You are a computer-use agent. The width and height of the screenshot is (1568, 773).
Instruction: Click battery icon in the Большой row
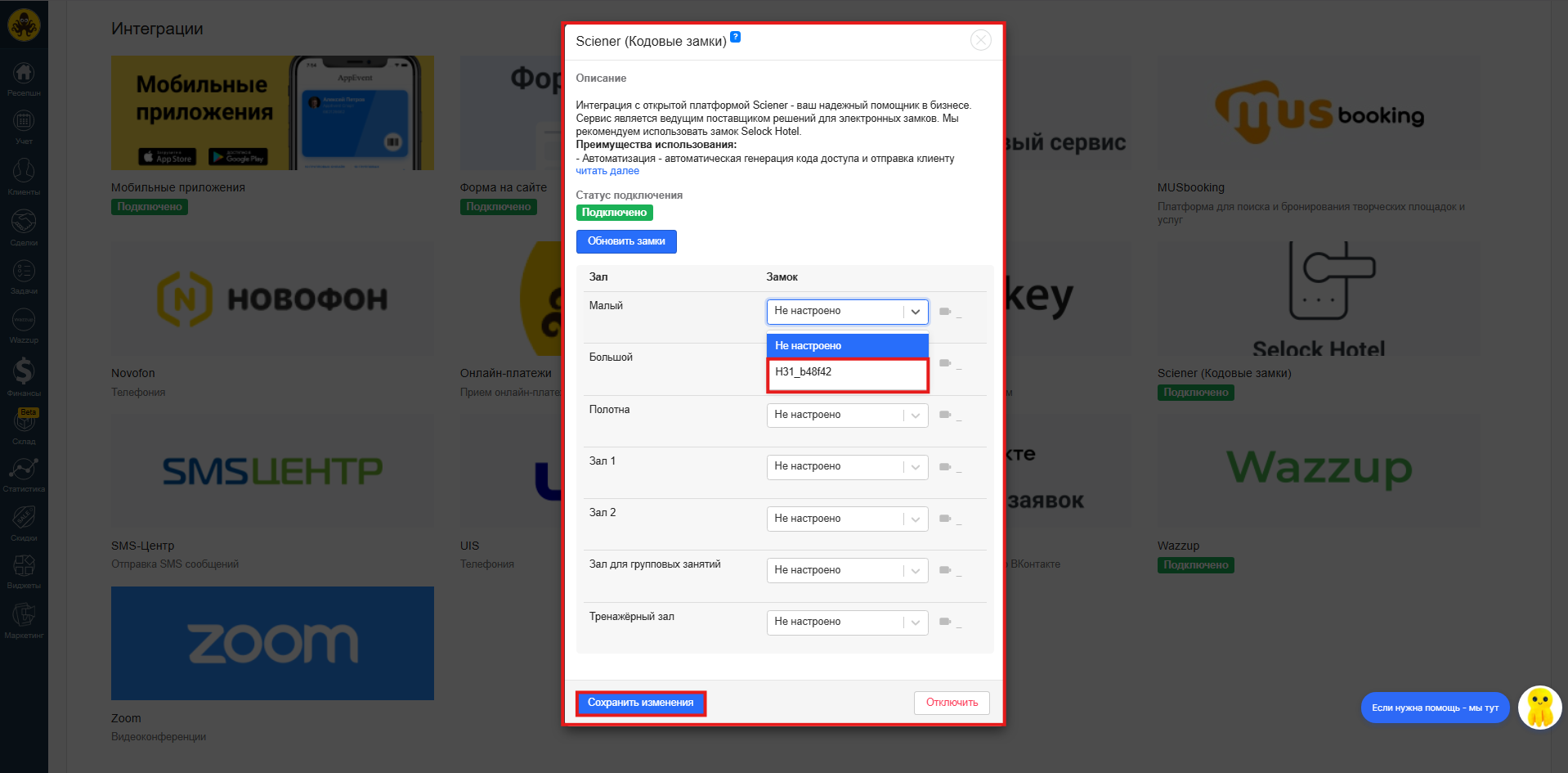[945, 363]
